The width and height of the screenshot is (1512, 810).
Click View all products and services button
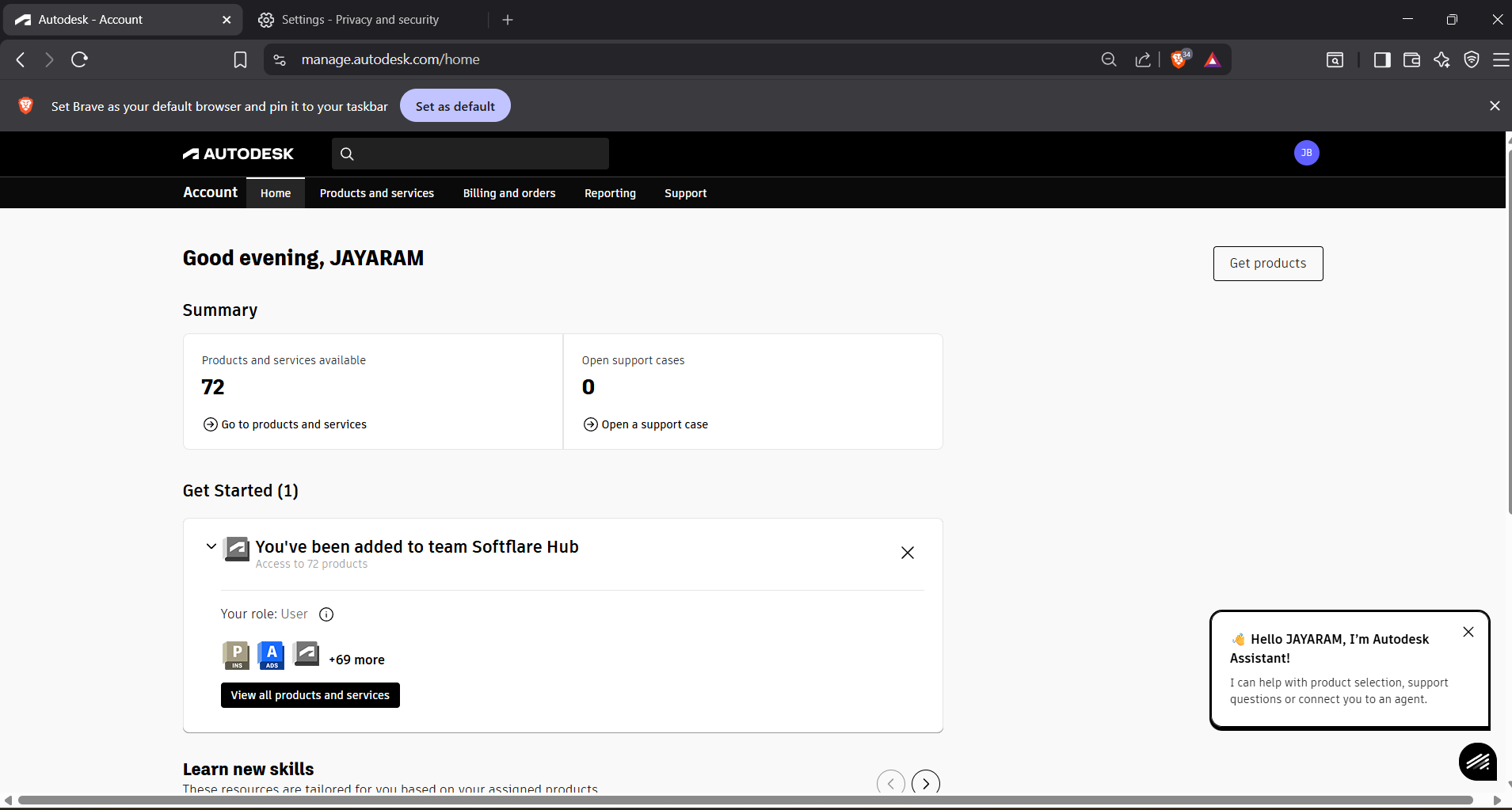tap(310, 695)
